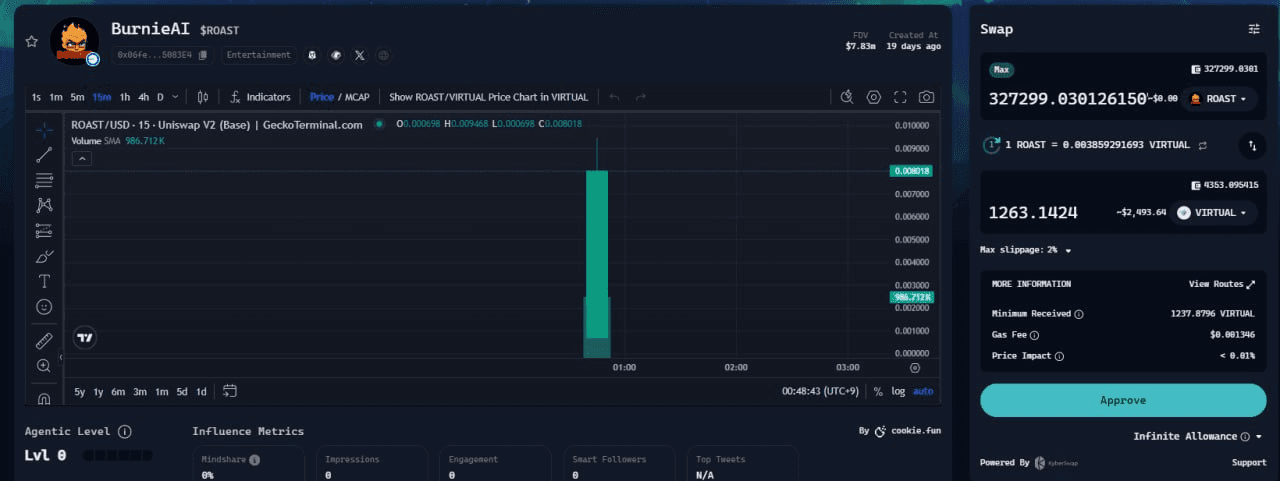Select the 4h interval

pos(144,97)
